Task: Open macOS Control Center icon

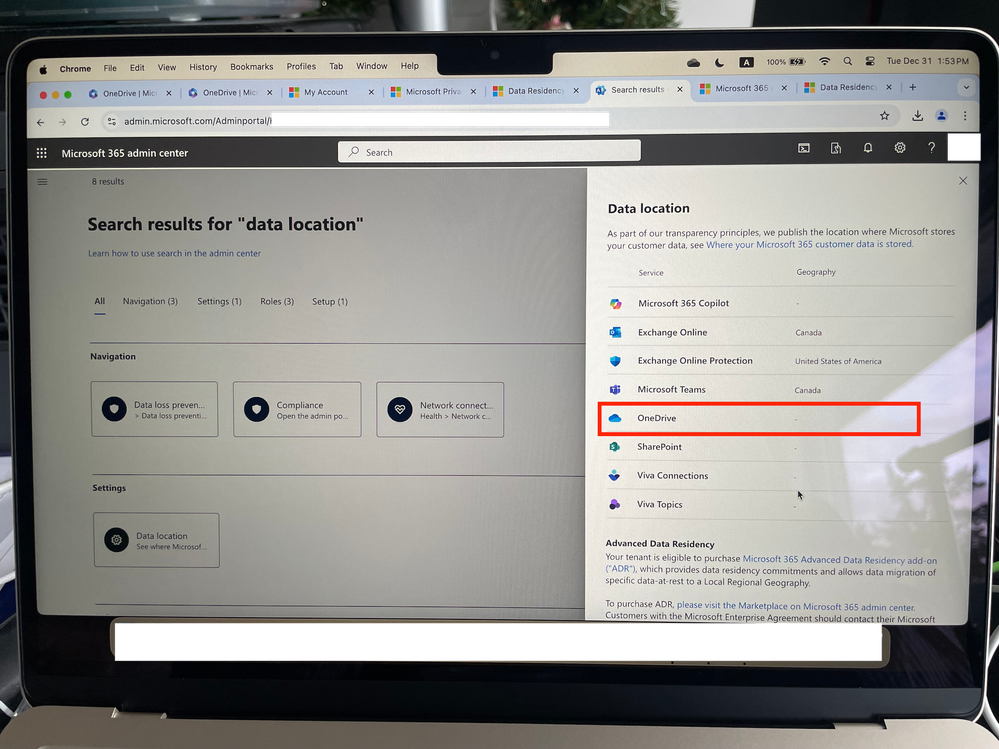Action: pyautogui.click(x=870, y=61)
